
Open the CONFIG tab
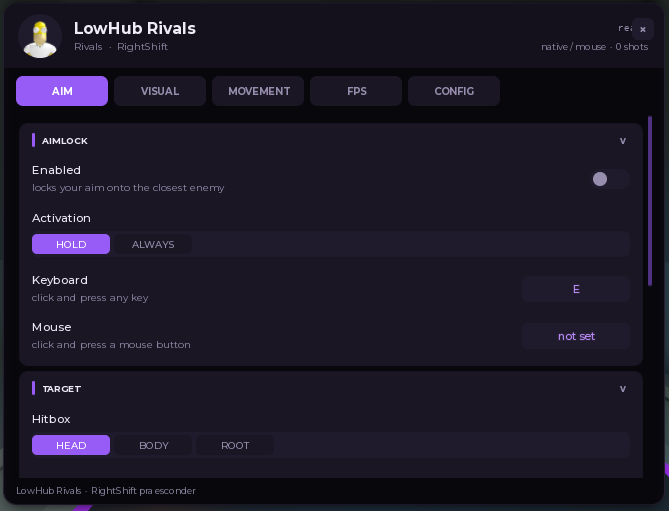click(454, 91)
